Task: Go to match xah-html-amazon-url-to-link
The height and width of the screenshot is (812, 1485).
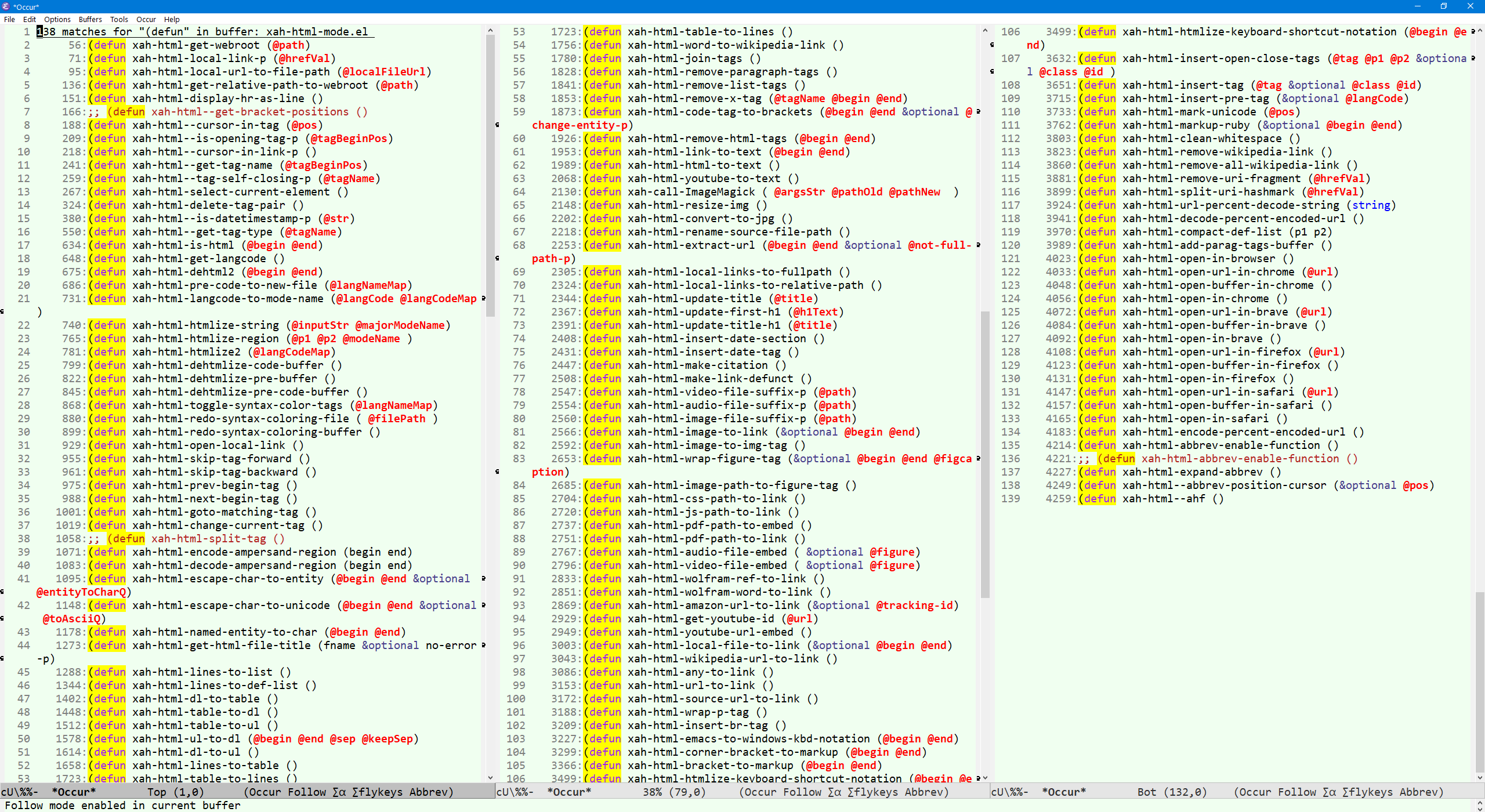Action: (713, 606)
